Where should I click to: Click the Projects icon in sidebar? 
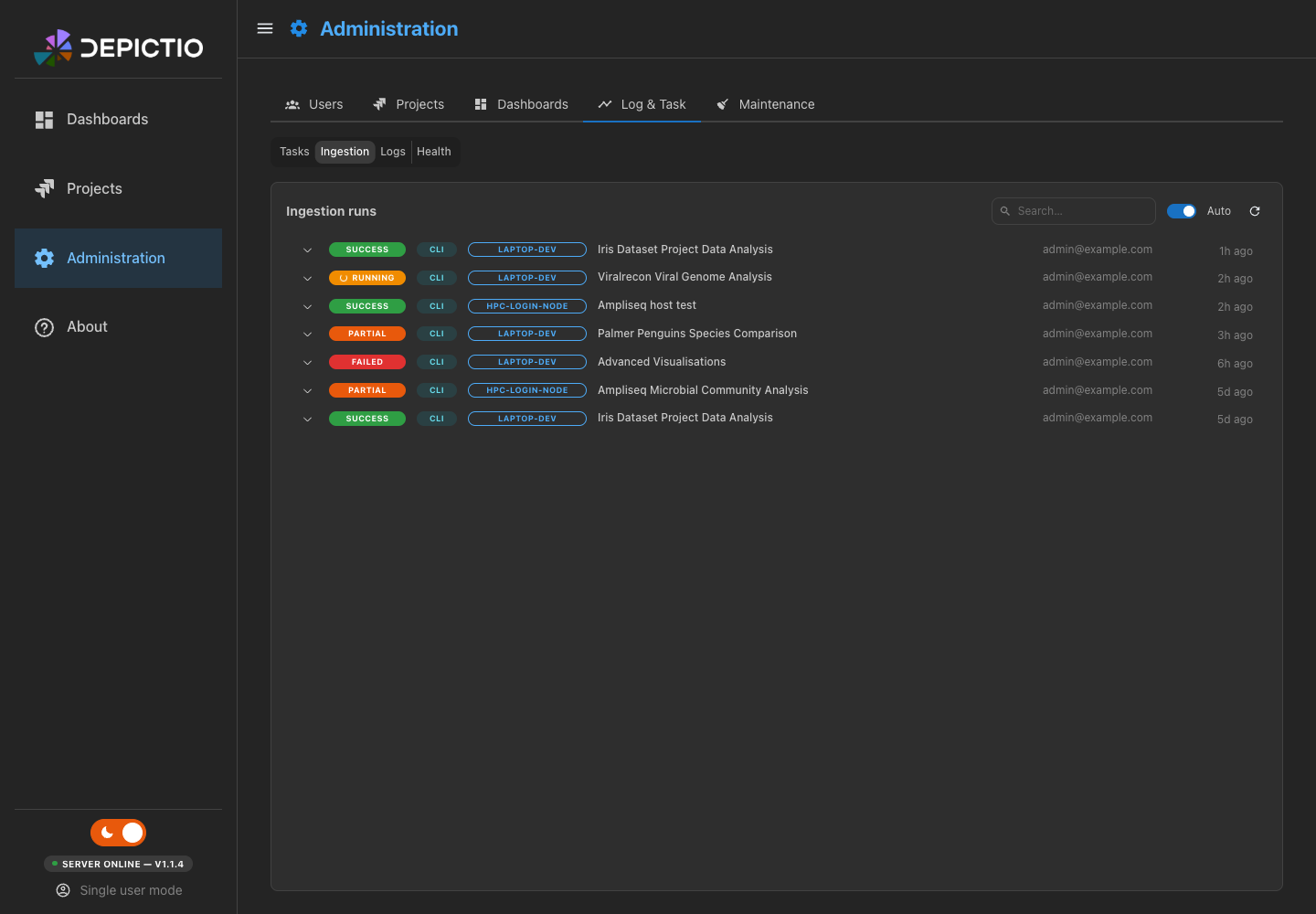[x=44, y=188]
